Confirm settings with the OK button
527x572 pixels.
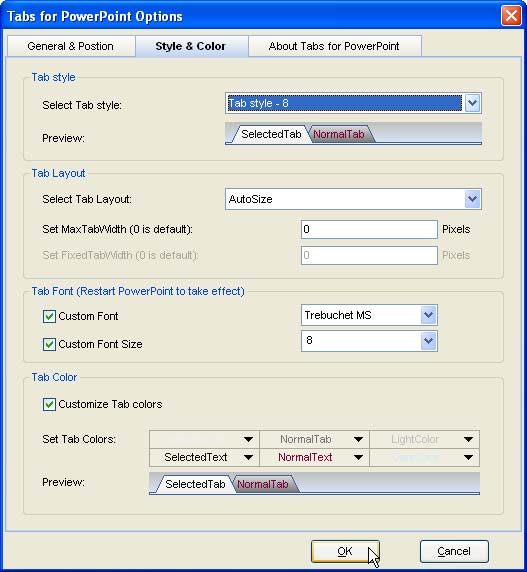coord(345,552)
